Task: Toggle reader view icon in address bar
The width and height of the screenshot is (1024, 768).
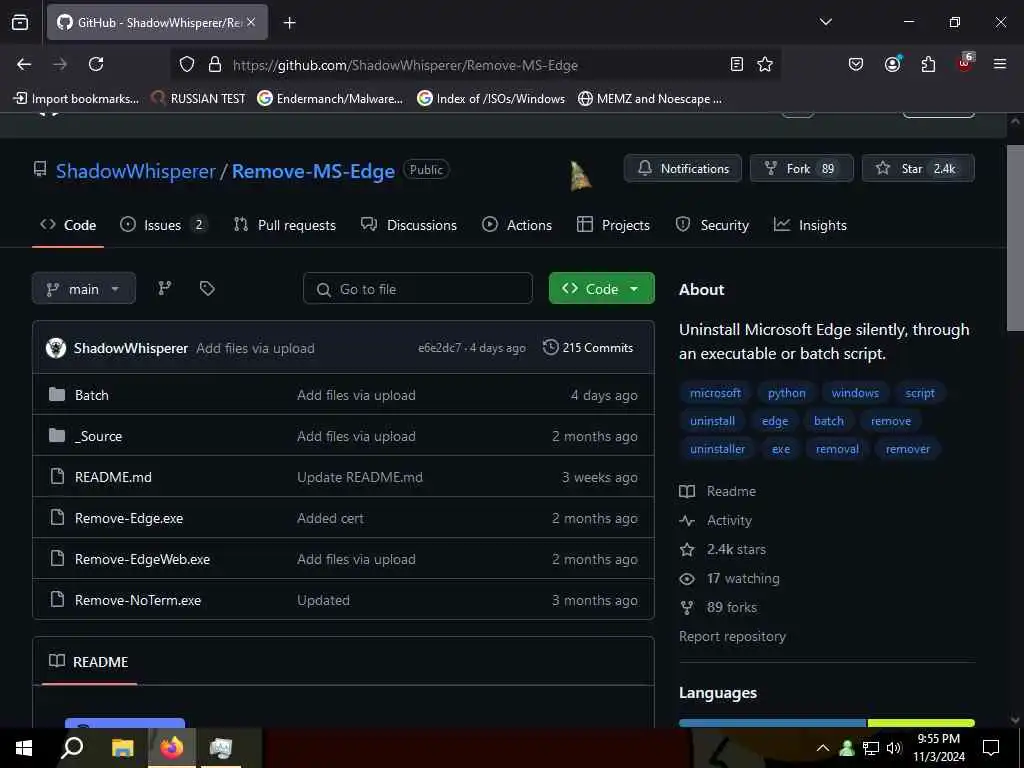Action: 737,64
